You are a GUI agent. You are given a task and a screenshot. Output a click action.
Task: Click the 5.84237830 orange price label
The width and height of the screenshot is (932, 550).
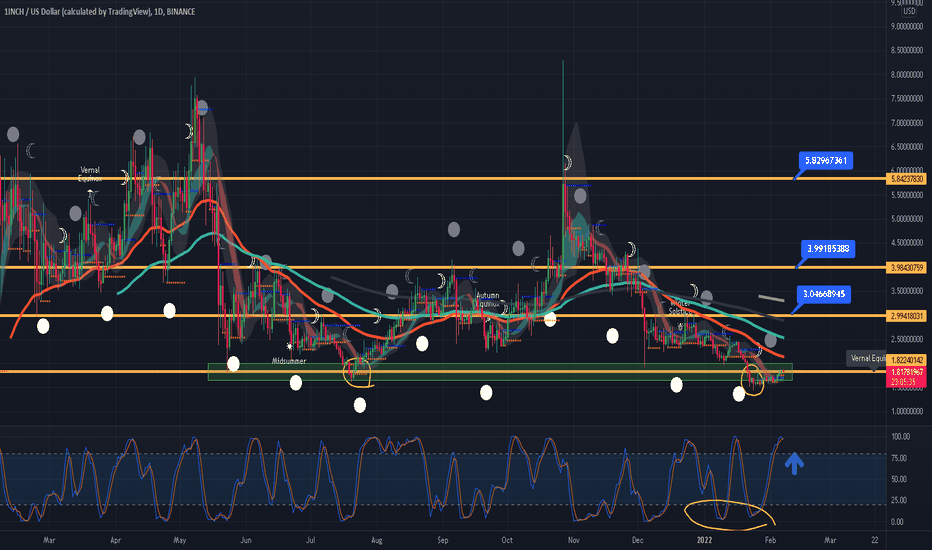908,178
